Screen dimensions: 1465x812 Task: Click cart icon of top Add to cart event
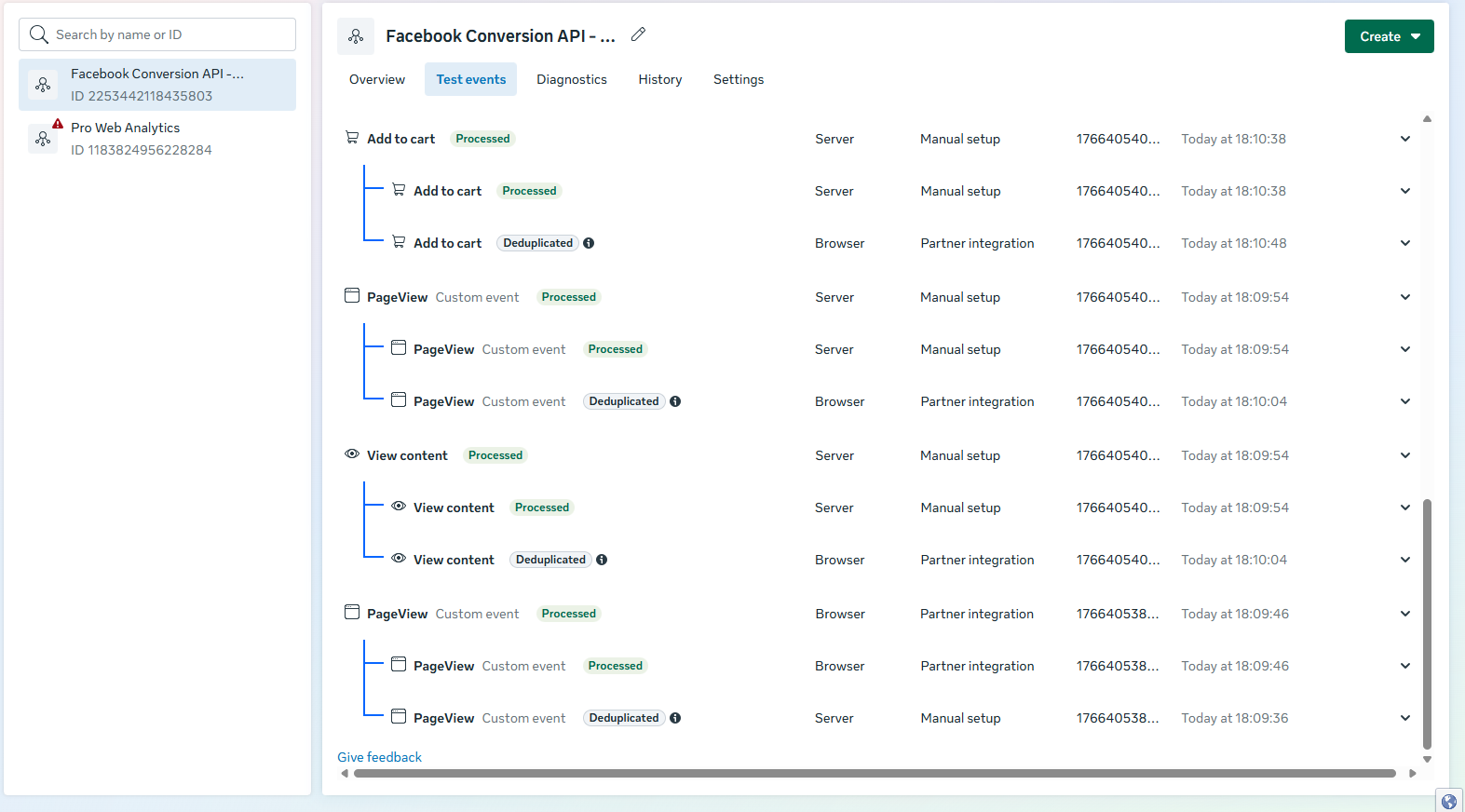352,138
